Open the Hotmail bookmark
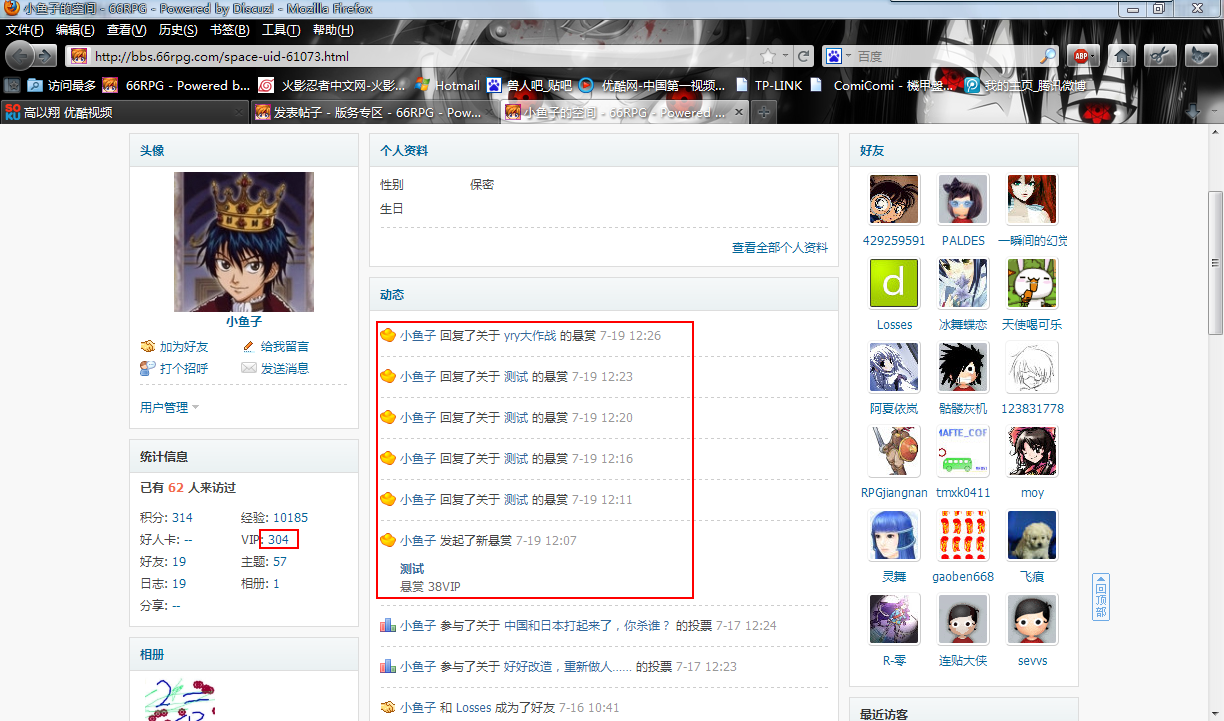This screenshot has height=721, width=1224. click(x=448, y=85)
